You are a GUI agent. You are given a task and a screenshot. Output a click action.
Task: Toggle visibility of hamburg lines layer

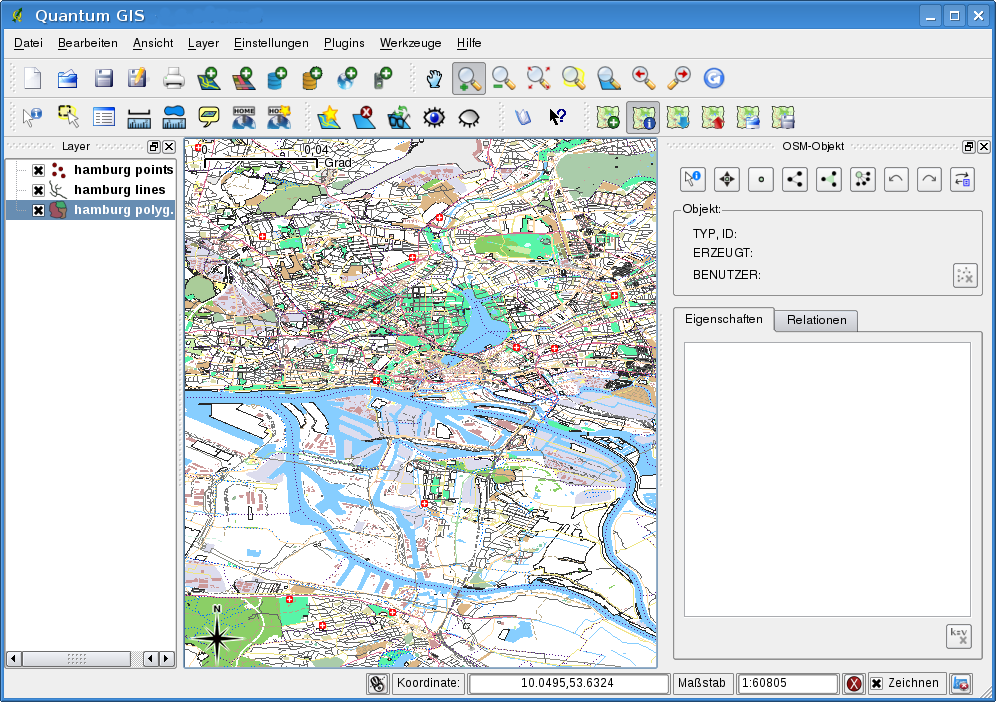click(38, 190)
